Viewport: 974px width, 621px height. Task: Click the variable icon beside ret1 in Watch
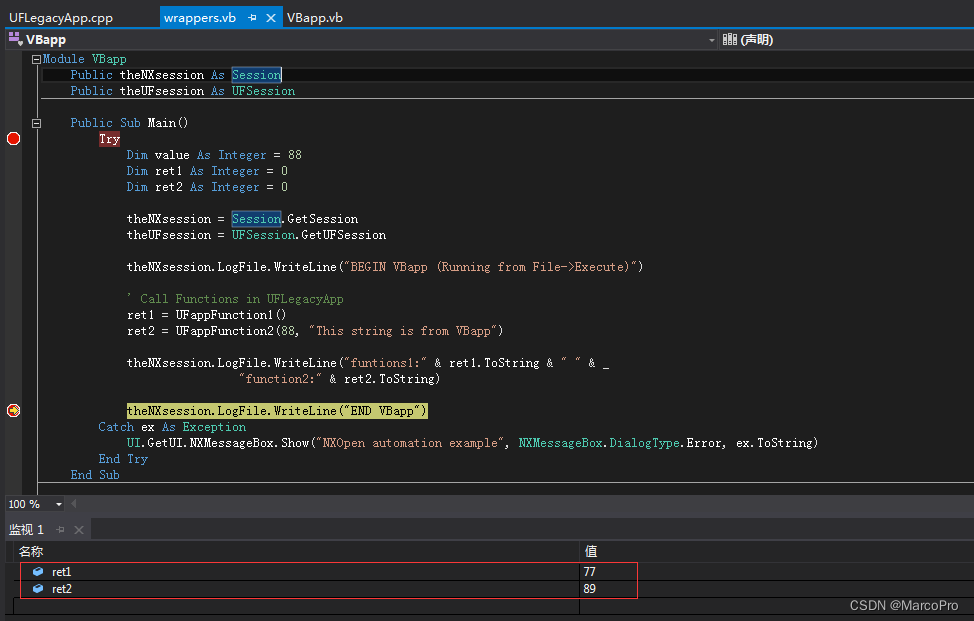tap(40, 571)
